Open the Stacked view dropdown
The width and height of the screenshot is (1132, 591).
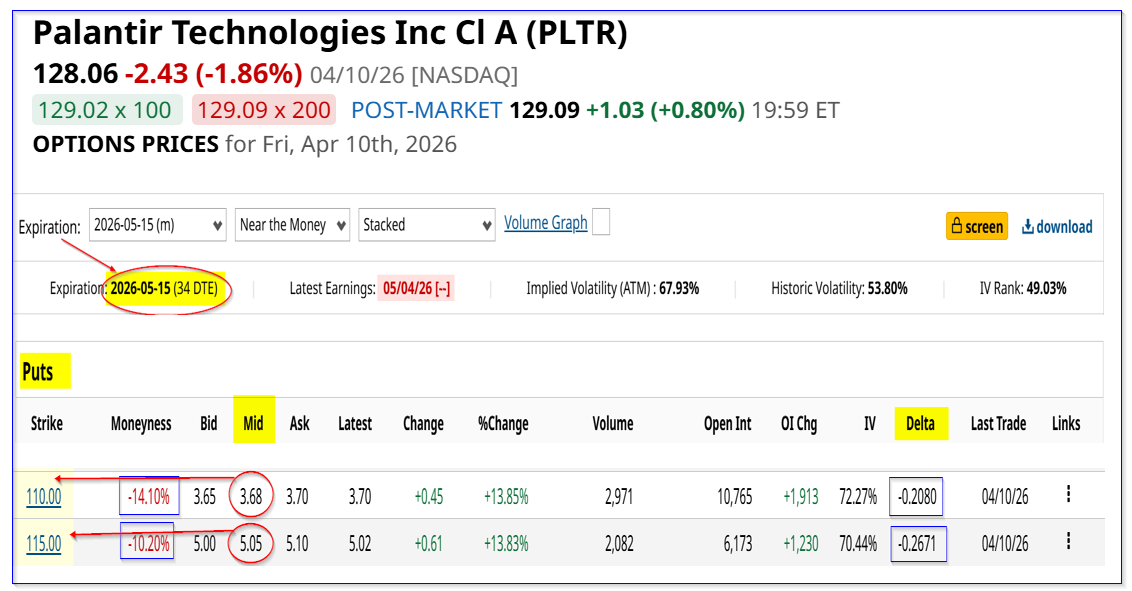(x=427, y=225)
